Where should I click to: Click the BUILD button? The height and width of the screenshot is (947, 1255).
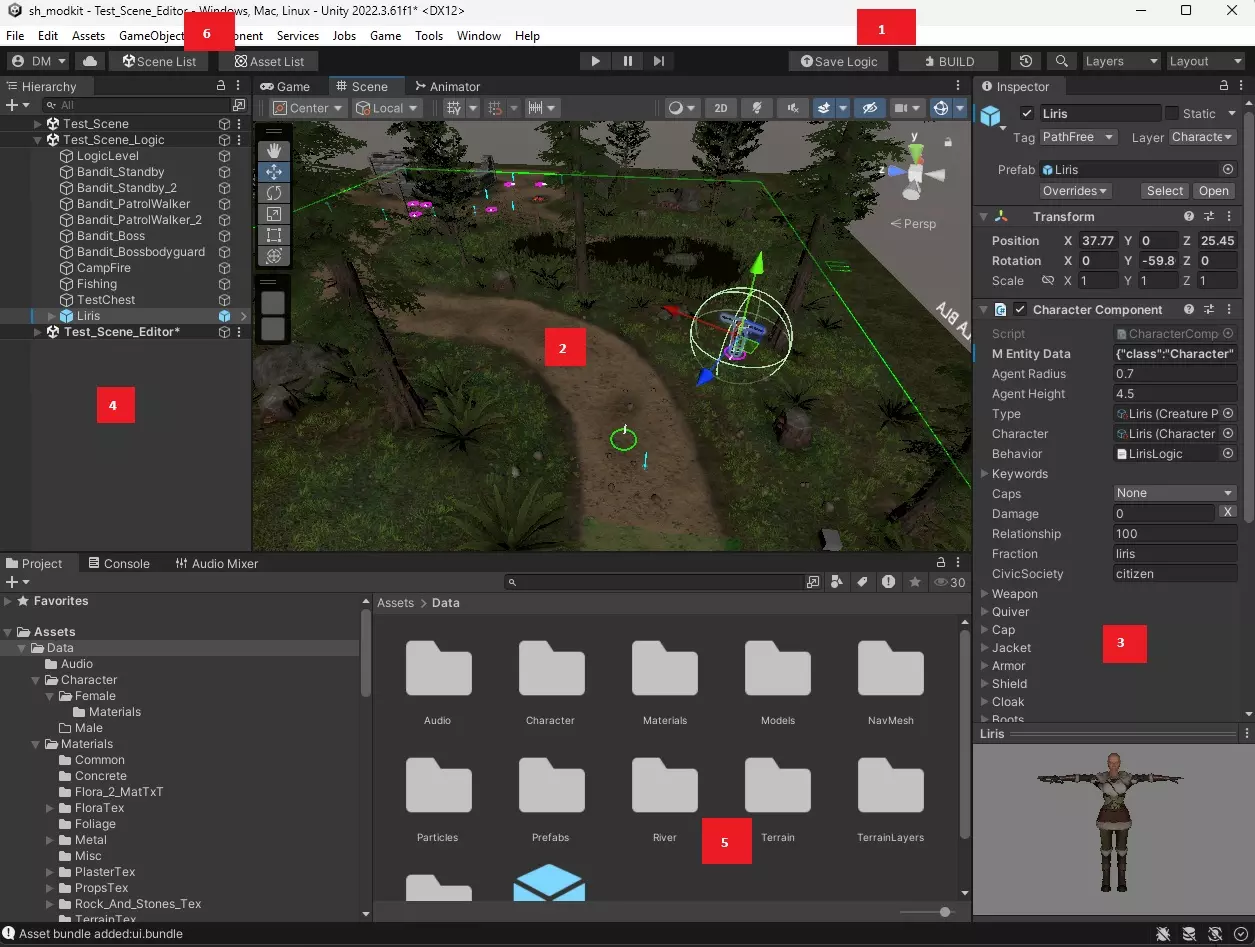948,61
